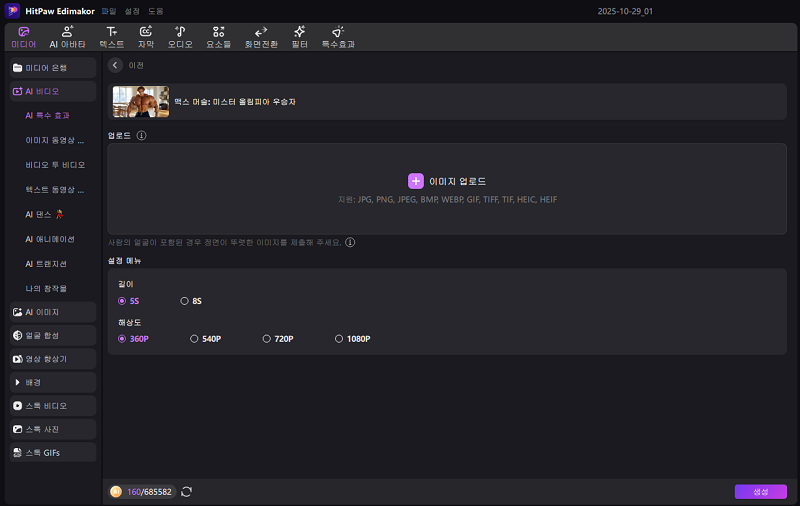Choose 720P resolution
Screen dimensions: 800x506
[x=278, y=339]
